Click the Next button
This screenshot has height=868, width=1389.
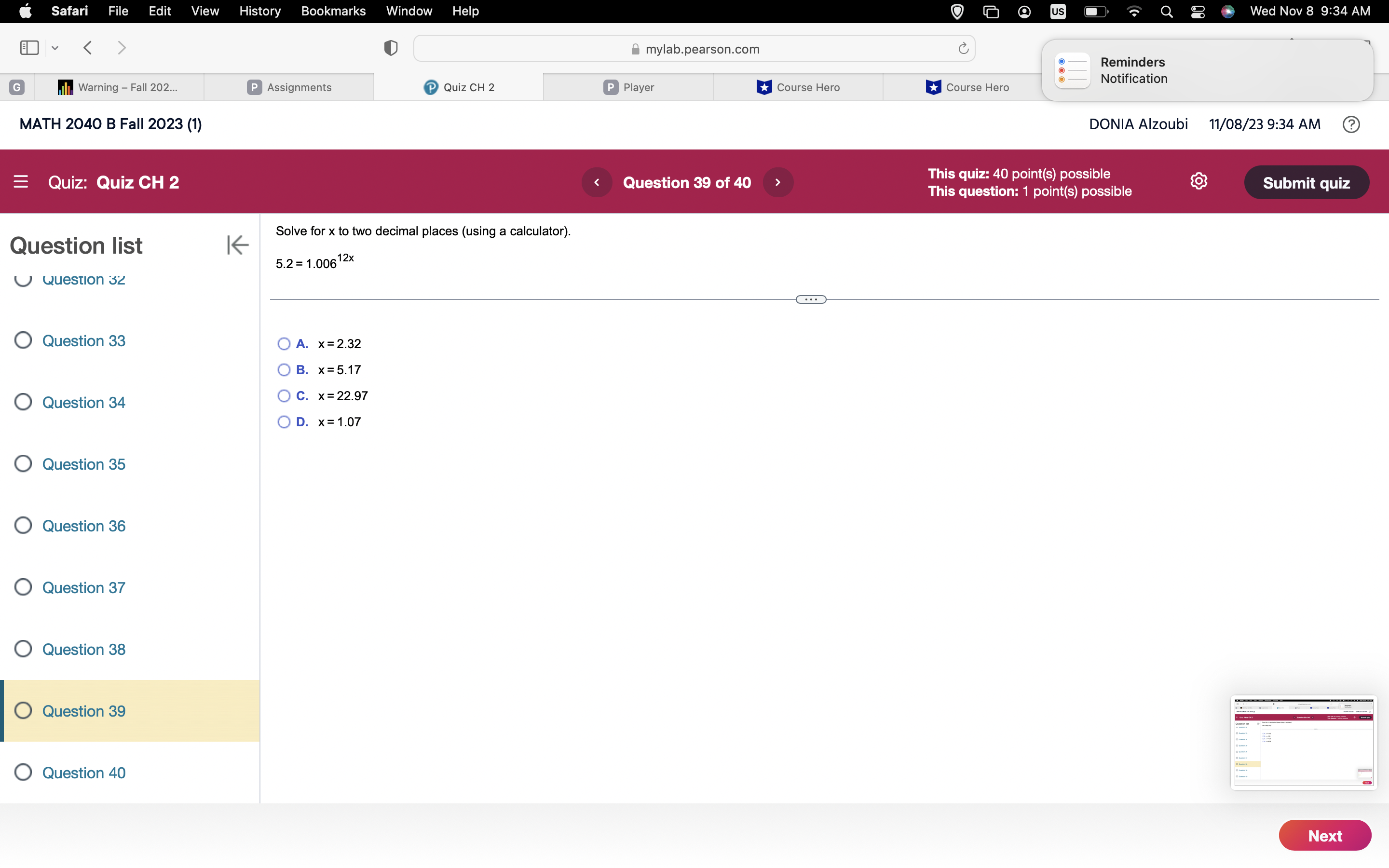pos(1324,835)
